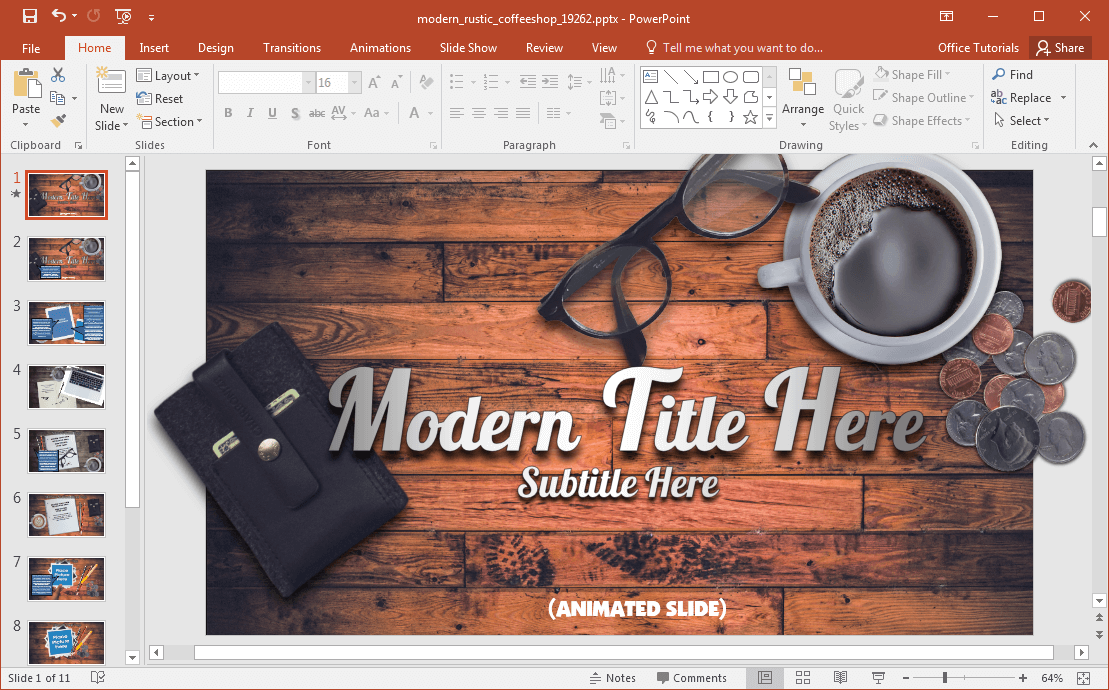Insert a rectangle shape from the Drawing gallery
Viewport: 1109px width, 690px height.
711,75
